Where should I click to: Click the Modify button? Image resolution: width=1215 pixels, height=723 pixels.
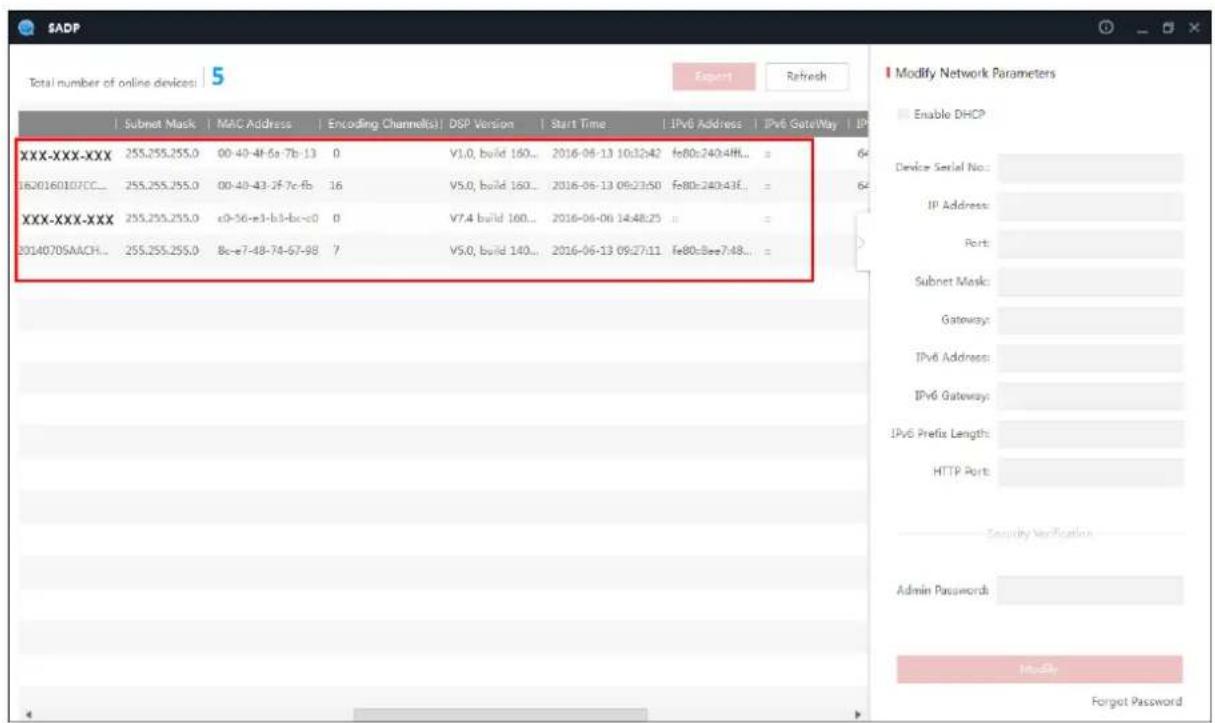pyautogui.click(x=1040, y=669)
